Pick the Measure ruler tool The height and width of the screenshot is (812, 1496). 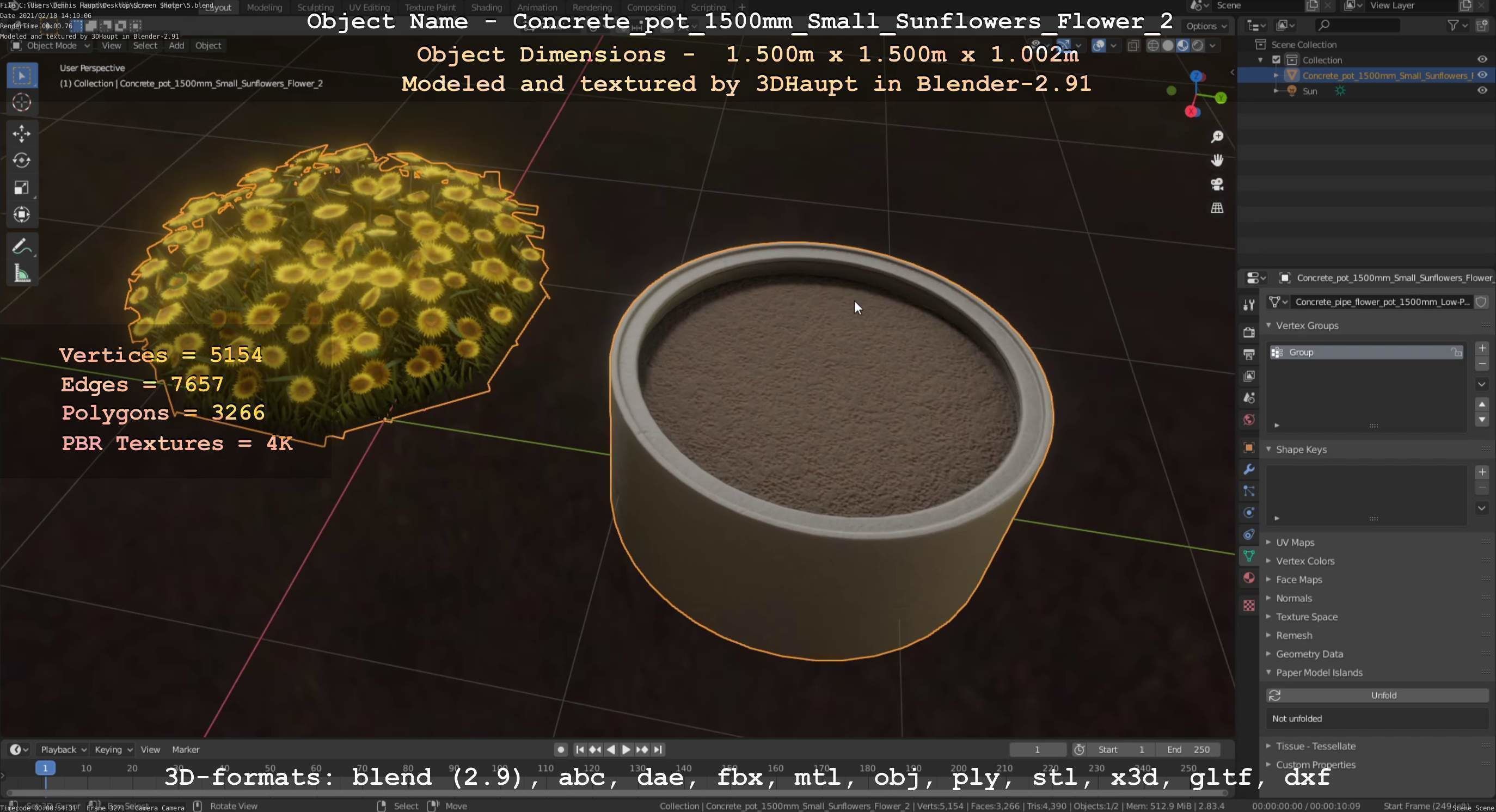pyautogui.click(x=22, y=273)
